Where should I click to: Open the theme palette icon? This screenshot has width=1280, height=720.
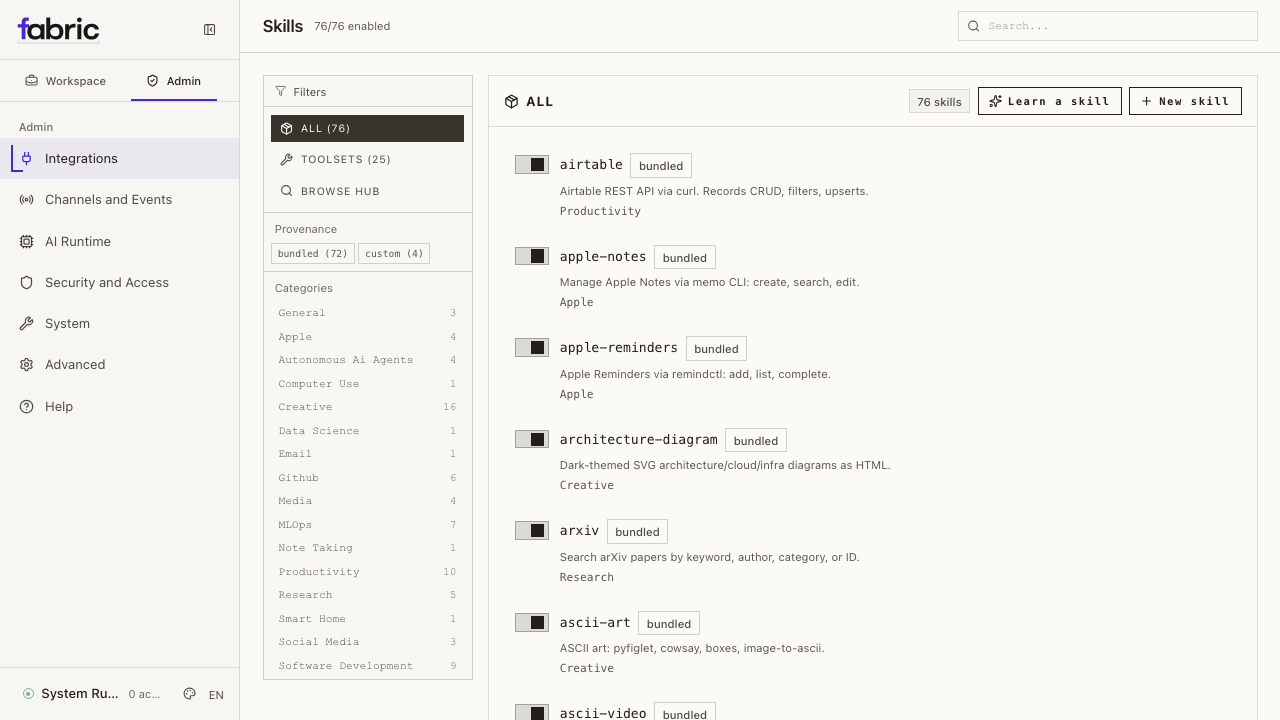tap(190, 694)
